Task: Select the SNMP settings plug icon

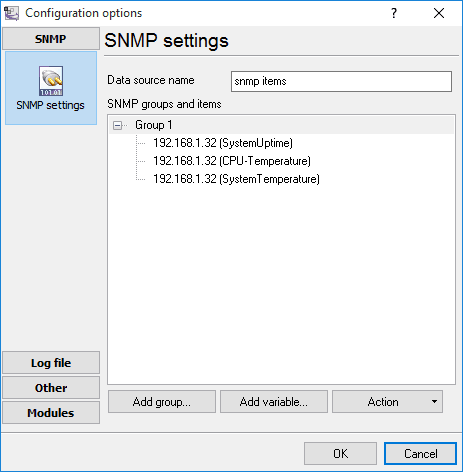Action: click(x=51, y=81)
